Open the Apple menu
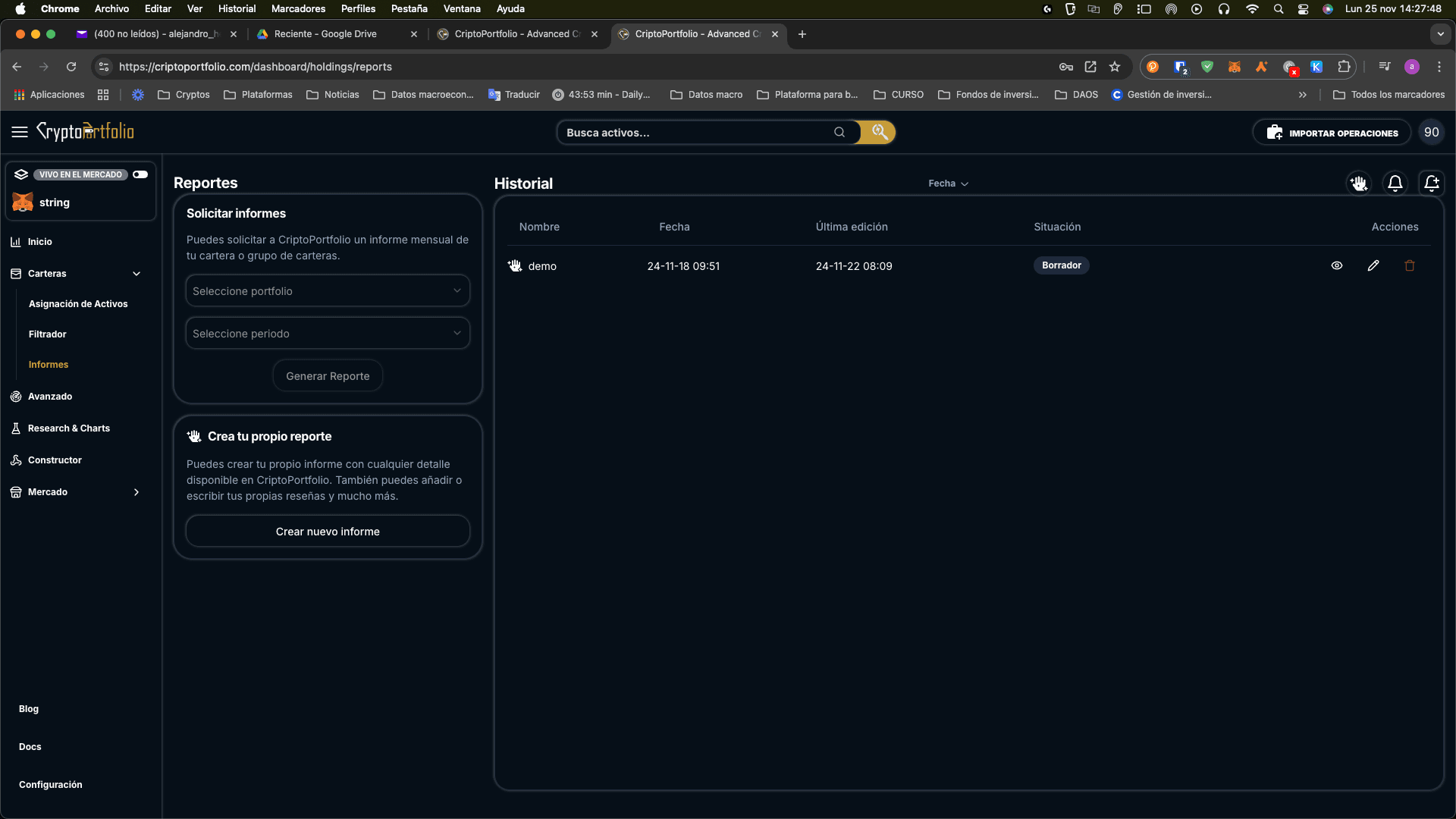 click(x=20, y=9)
